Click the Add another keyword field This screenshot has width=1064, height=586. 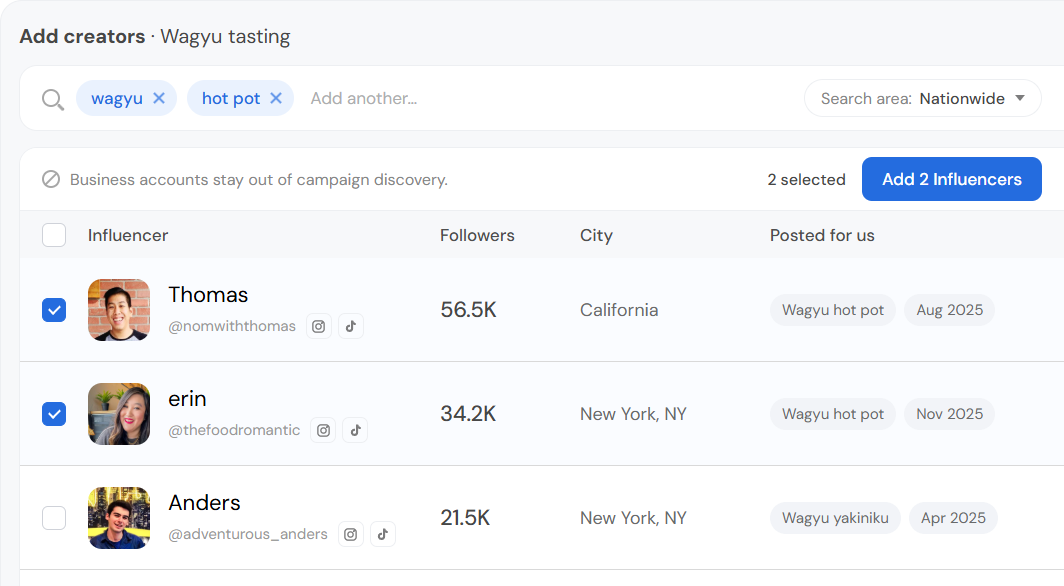pos(364,98)
